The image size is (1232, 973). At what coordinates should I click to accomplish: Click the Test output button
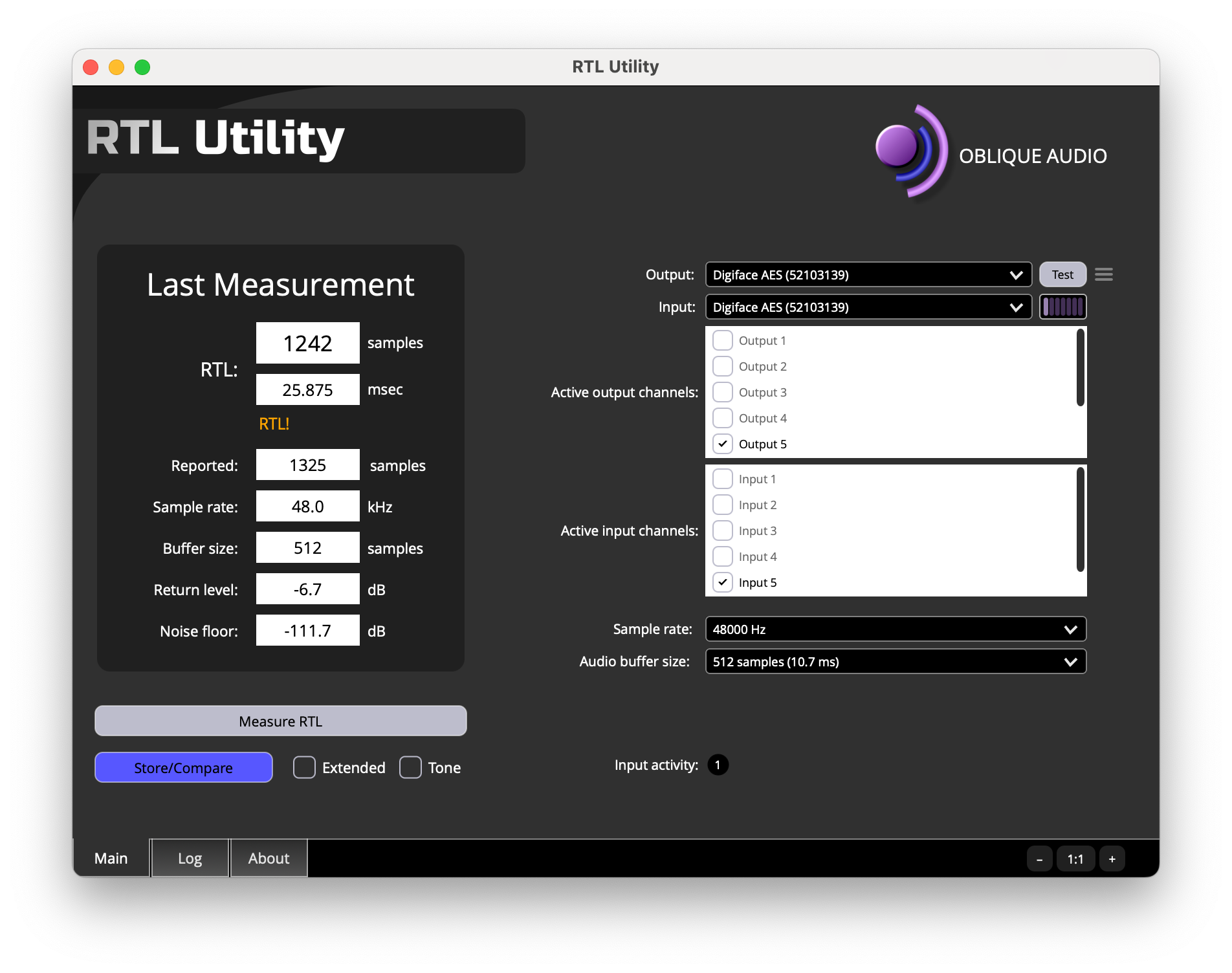tap(1062, 274)
